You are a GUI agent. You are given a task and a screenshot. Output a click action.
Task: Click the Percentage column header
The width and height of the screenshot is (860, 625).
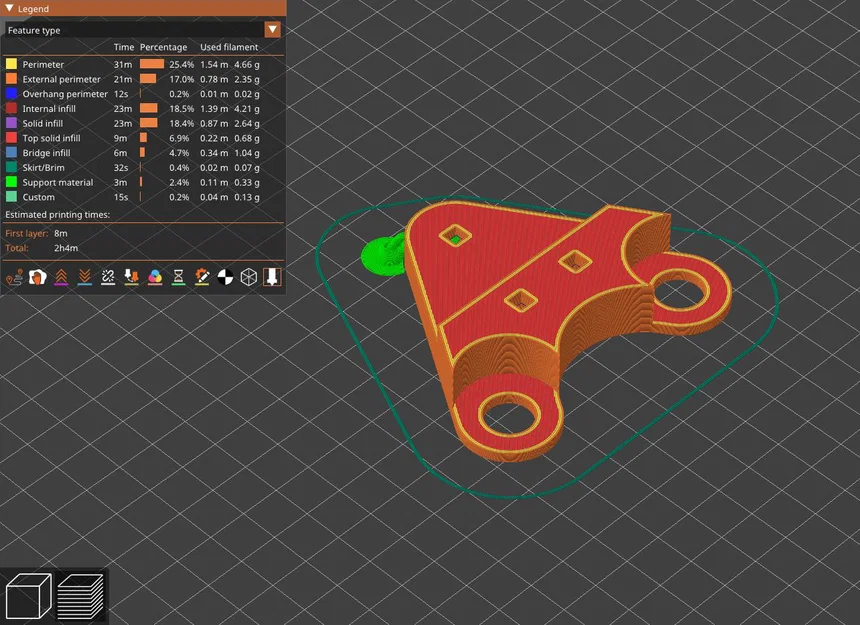(163, 47)
